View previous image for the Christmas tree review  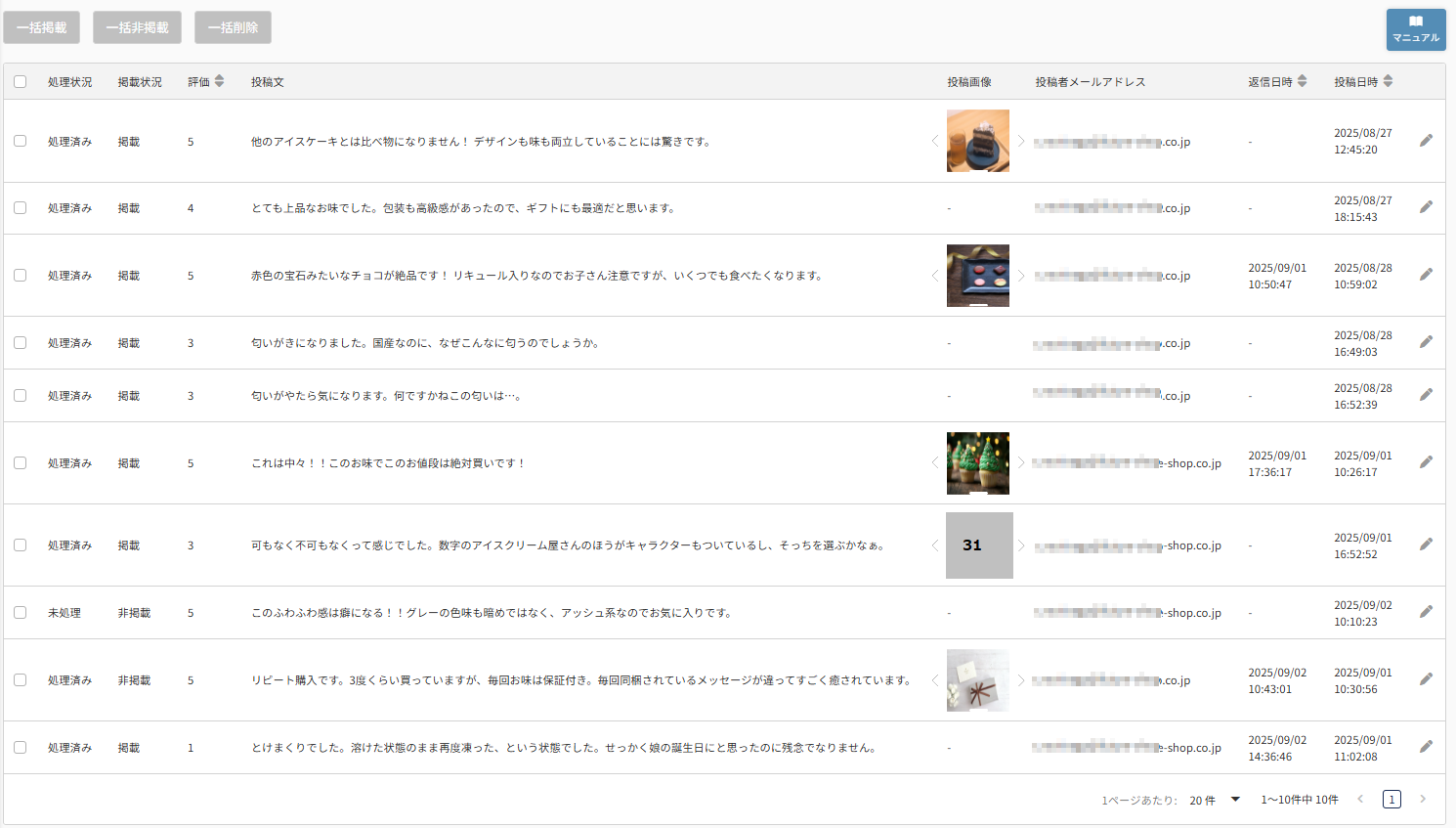pyautogui.click(x=935, y=462)
